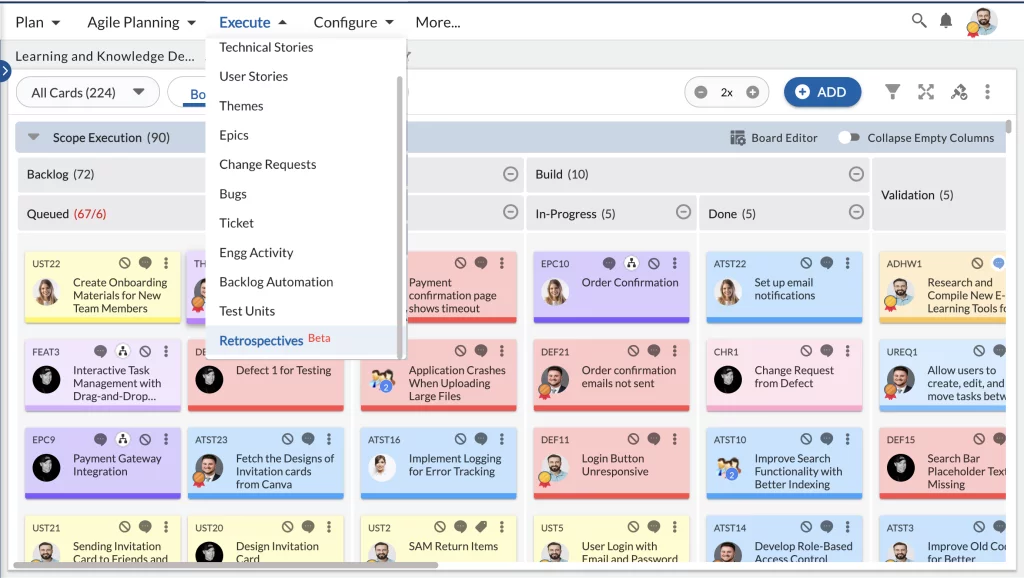The image size is (1024, 578).
Task: Open comments on ATST23 card
Action: point(308,439)
